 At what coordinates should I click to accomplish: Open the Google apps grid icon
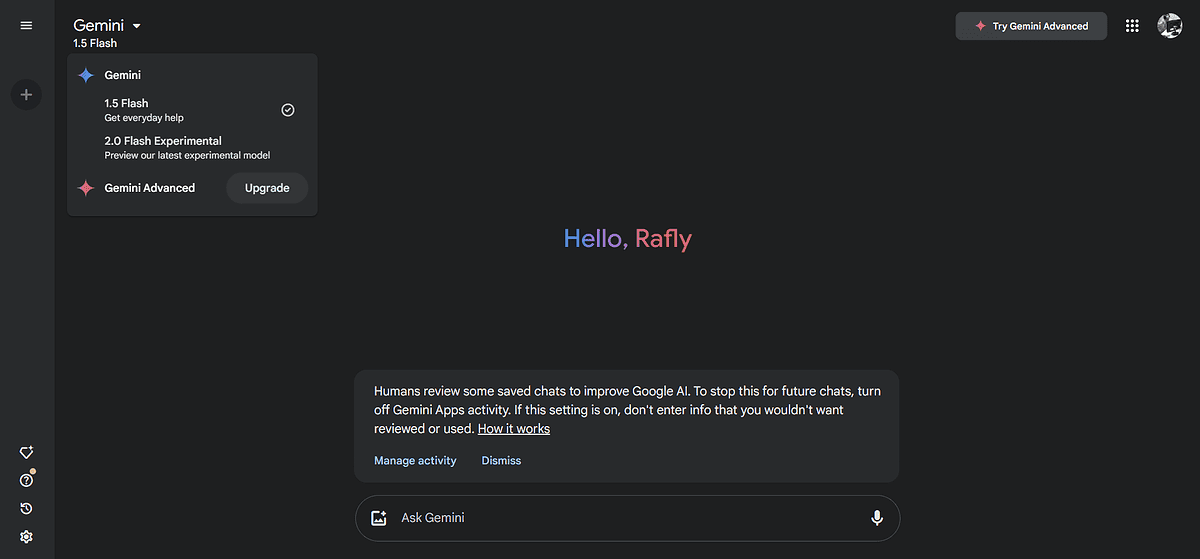click(x=1132, y=26)
